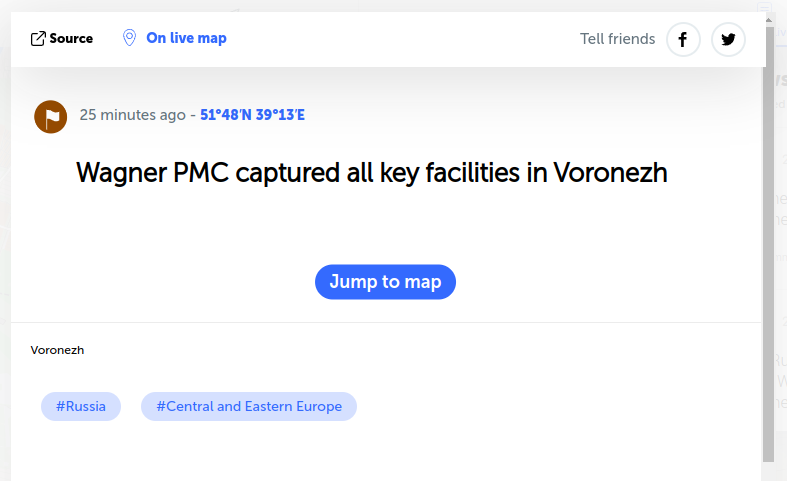Open the 'On live map' link
This screenshot has height=481, width=787.
point(186,38)
